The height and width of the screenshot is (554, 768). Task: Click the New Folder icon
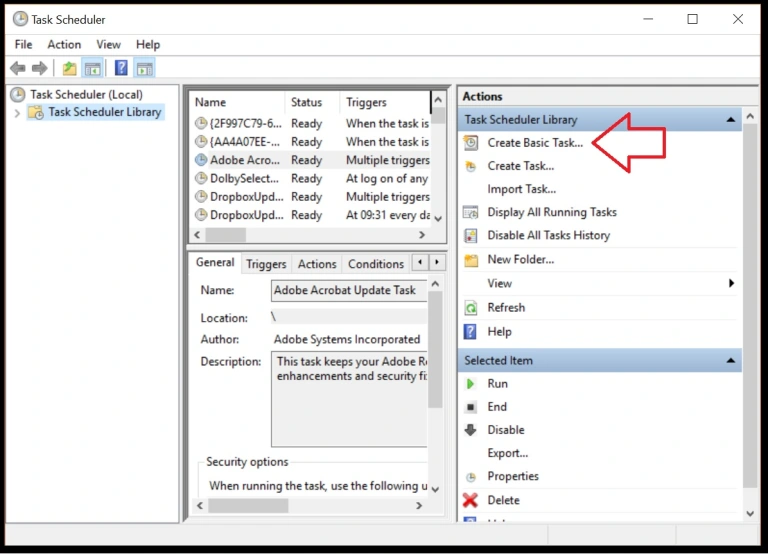[471, 260]
